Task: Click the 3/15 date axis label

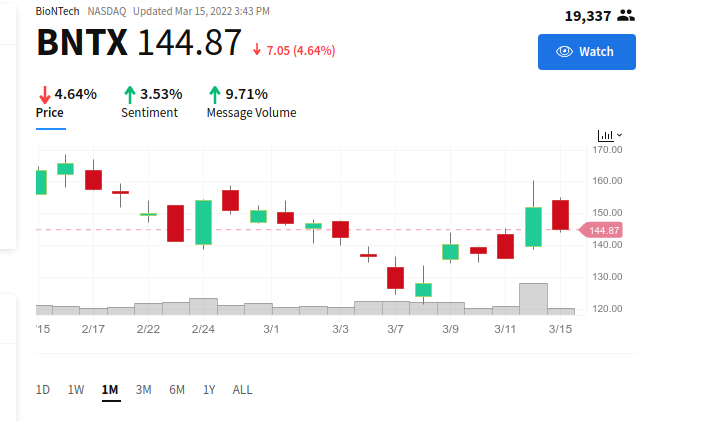Action: click(x=560, y=329)
